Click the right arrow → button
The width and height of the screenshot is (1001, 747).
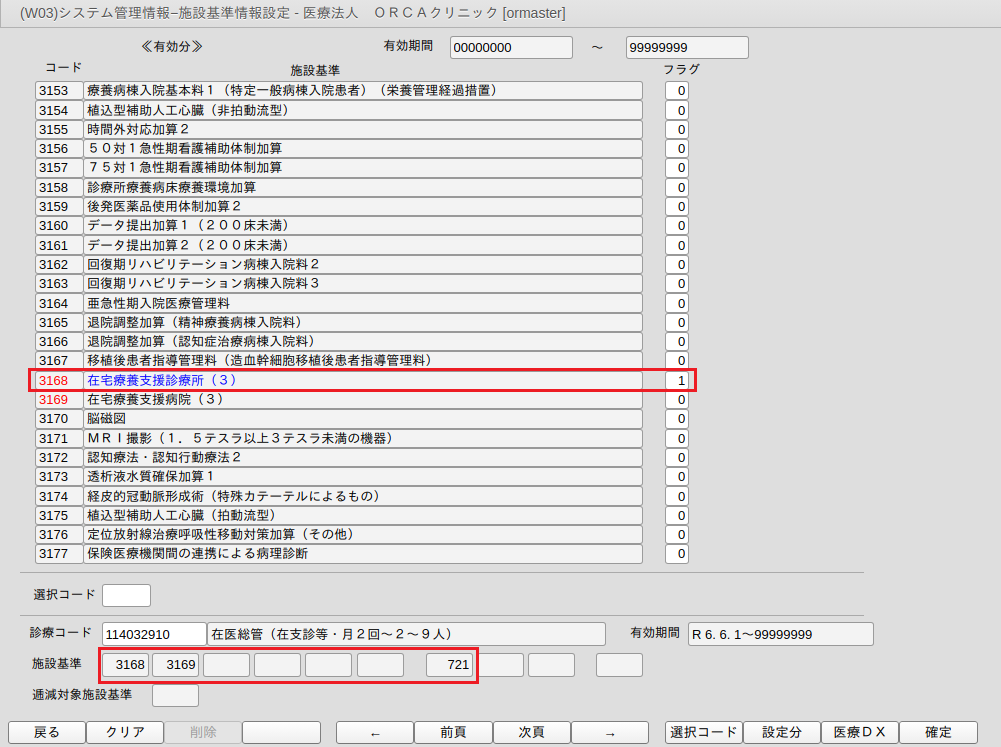(x=610, y=732)
